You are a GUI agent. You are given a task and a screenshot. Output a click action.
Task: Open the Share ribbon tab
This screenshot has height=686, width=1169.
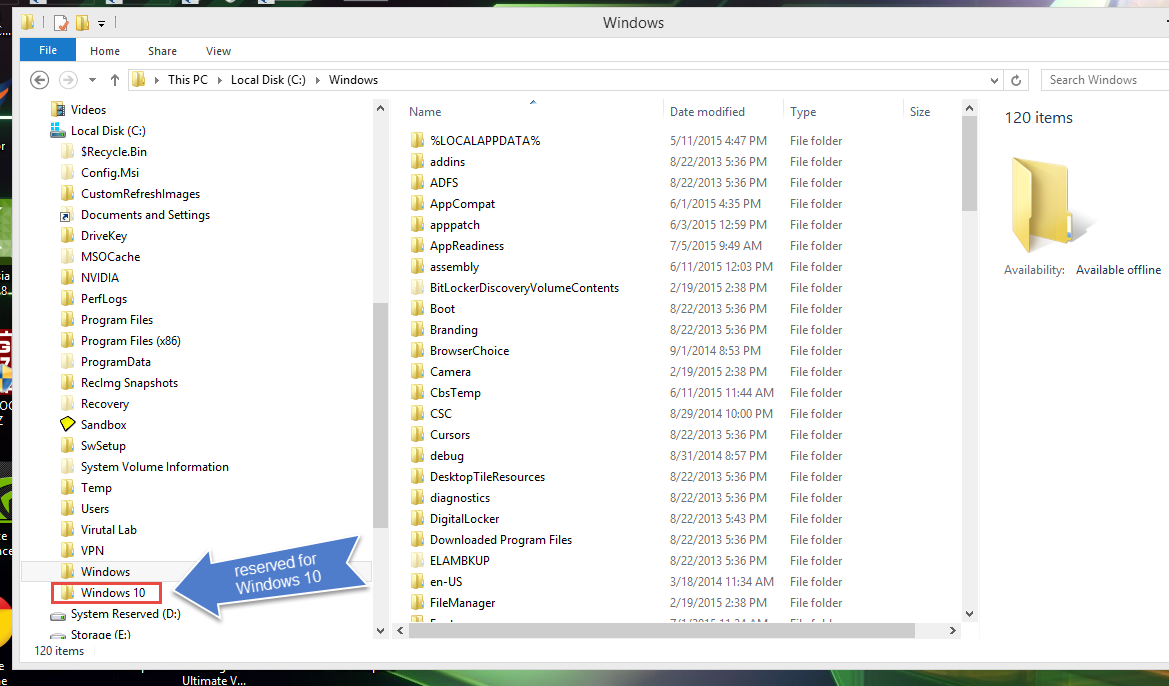pos(162,50)
